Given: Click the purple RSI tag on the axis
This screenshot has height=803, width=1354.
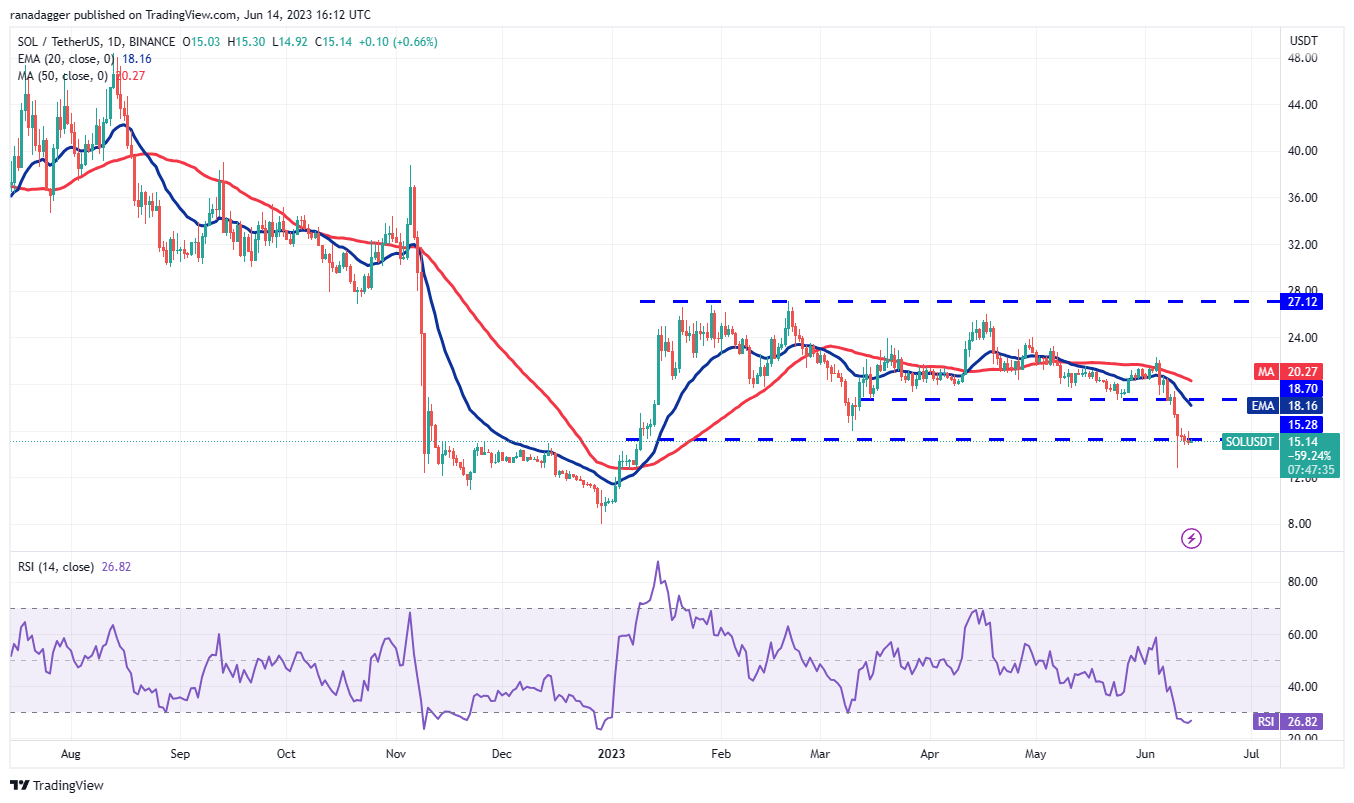Looking at the screenshot, I should (x=1265, y=721).
